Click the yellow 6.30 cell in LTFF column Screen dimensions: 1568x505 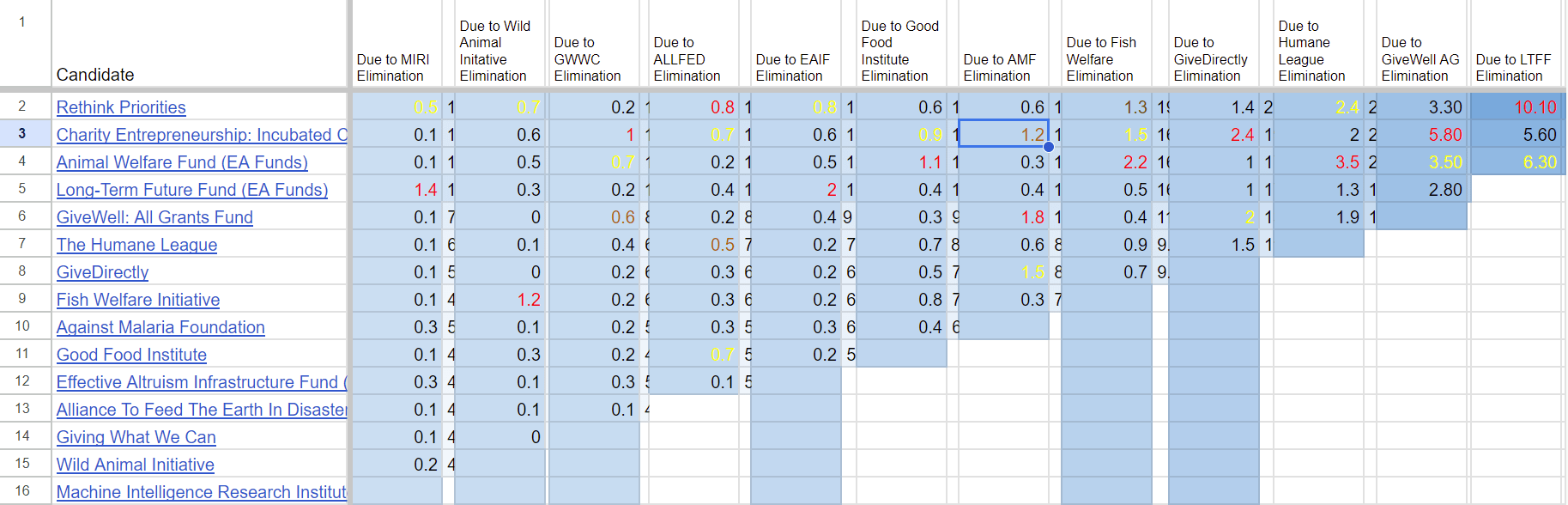point(1516,162)
